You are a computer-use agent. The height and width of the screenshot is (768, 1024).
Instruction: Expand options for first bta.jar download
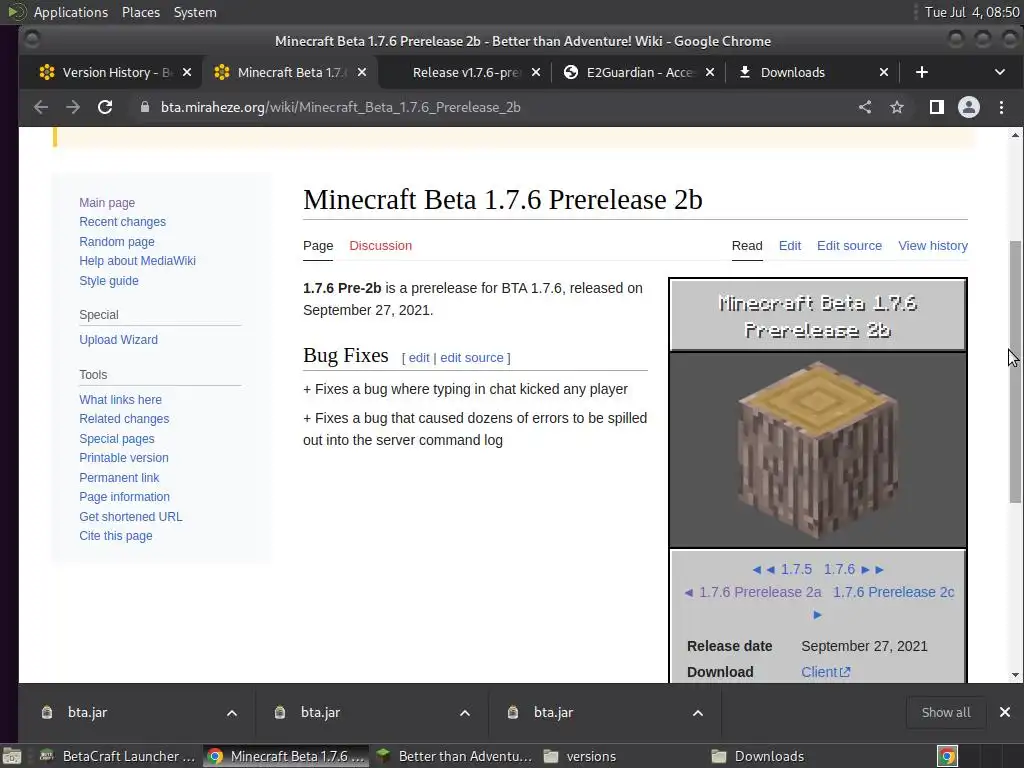click(232, 713)
